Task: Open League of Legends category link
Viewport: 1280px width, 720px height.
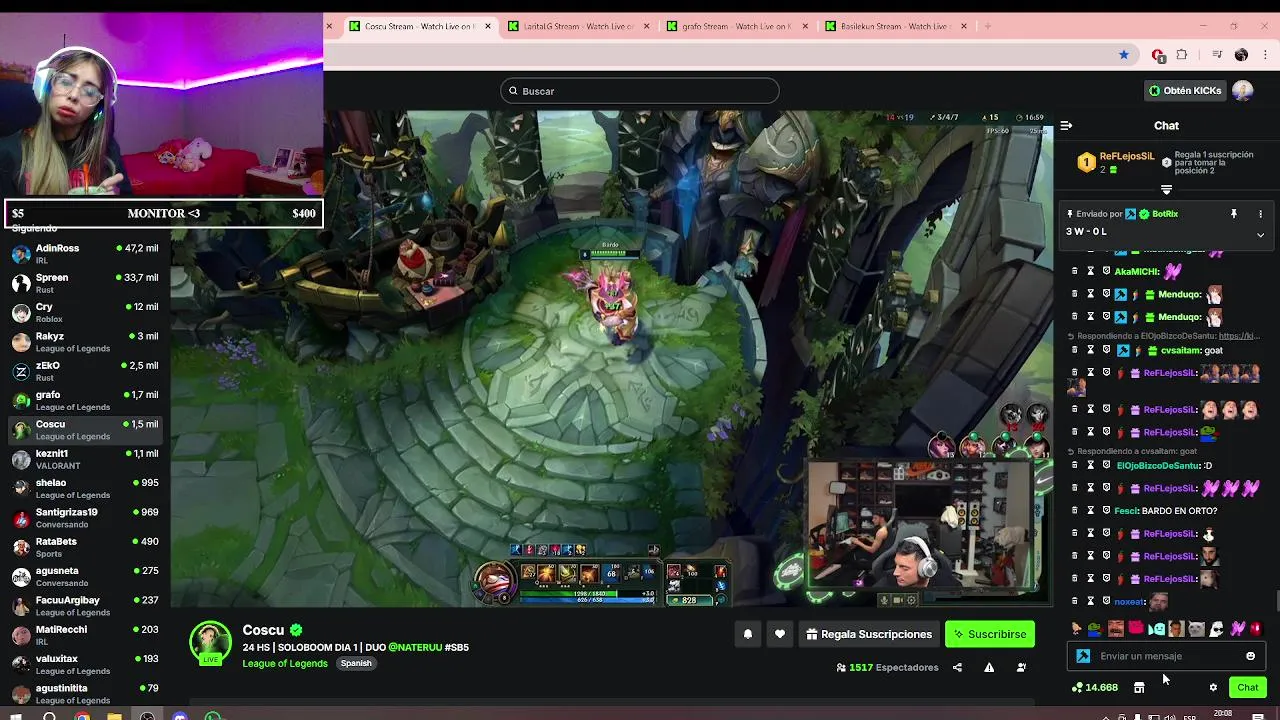Action: 285,663
